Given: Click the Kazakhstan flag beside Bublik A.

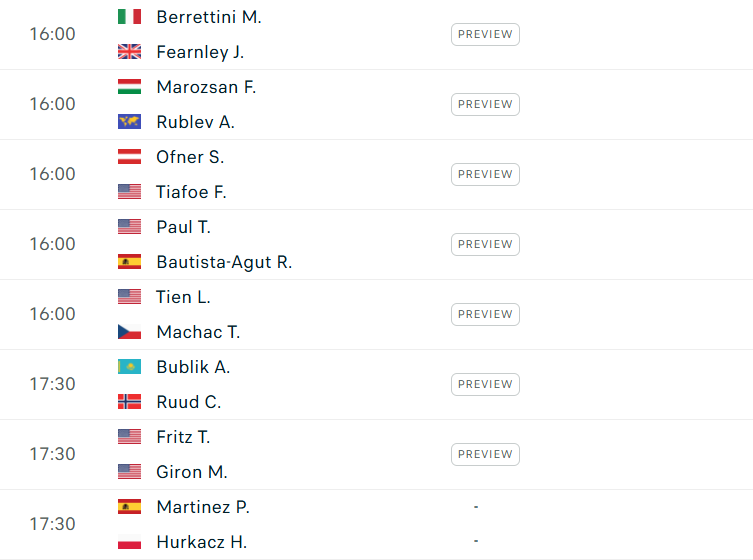Looking at the screenshot, I should tap(129, 367).
